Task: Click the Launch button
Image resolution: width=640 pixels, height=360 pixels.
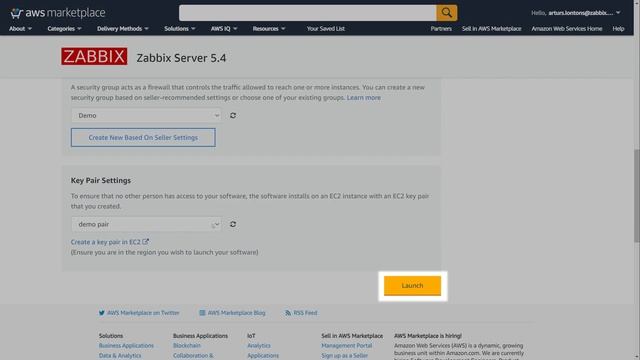Action: click(412, 286)
